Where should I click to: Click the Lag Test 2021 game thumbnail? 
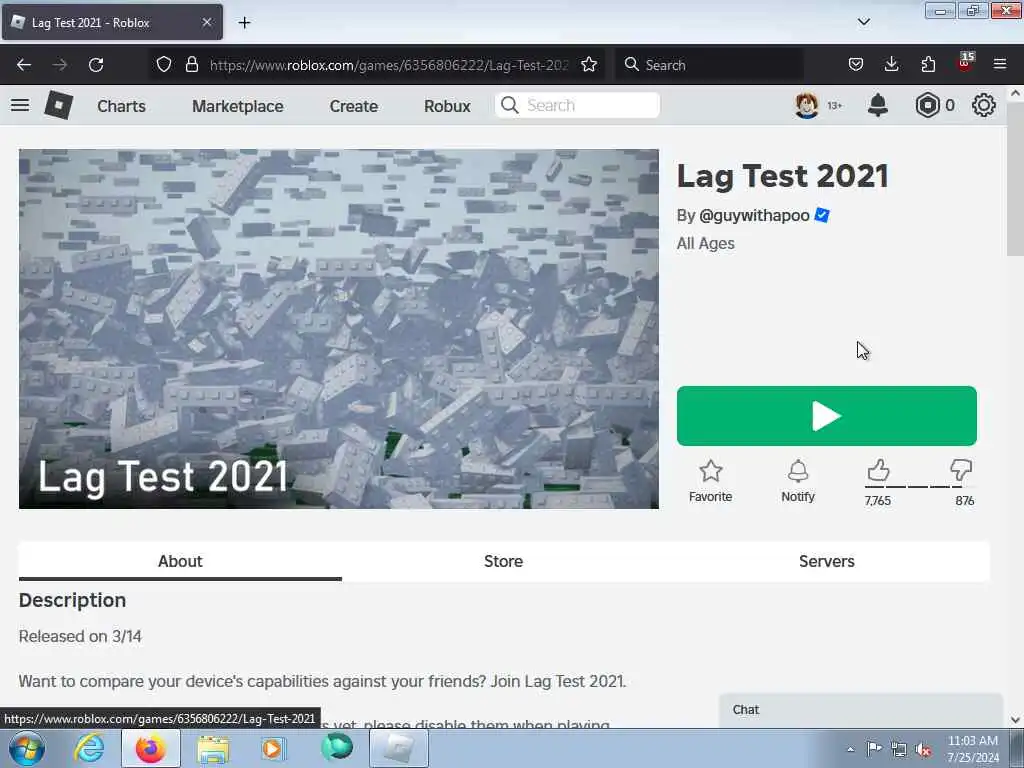(339, 328)
